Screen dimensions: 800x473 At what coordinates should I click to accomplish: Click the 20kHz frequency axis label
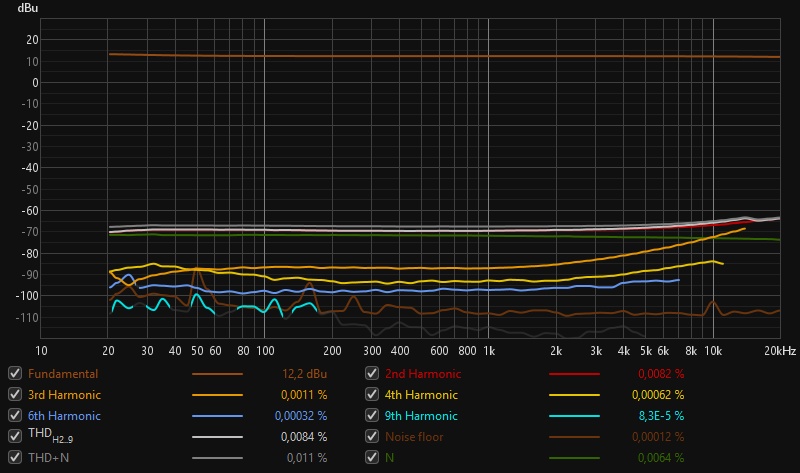pyautogui.click(x=780, y=351)
